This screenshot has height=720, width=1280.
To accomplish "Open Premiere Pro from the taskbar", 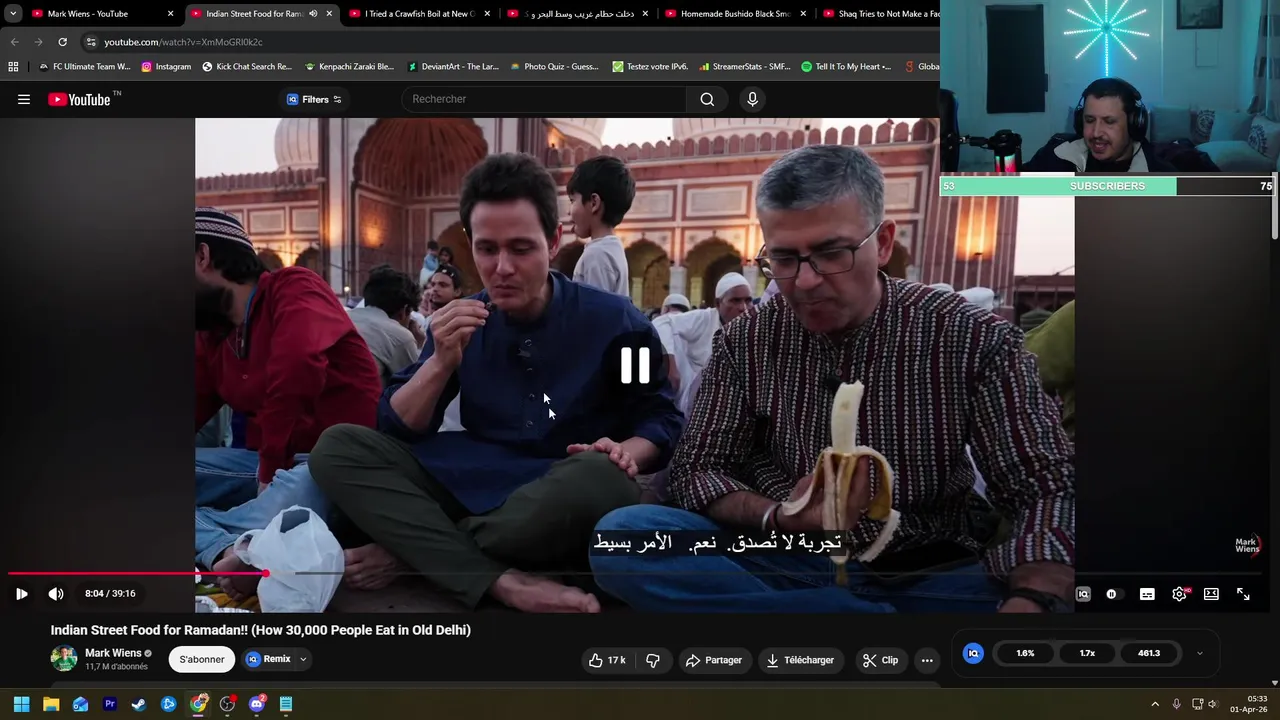I will coord(110,704).
